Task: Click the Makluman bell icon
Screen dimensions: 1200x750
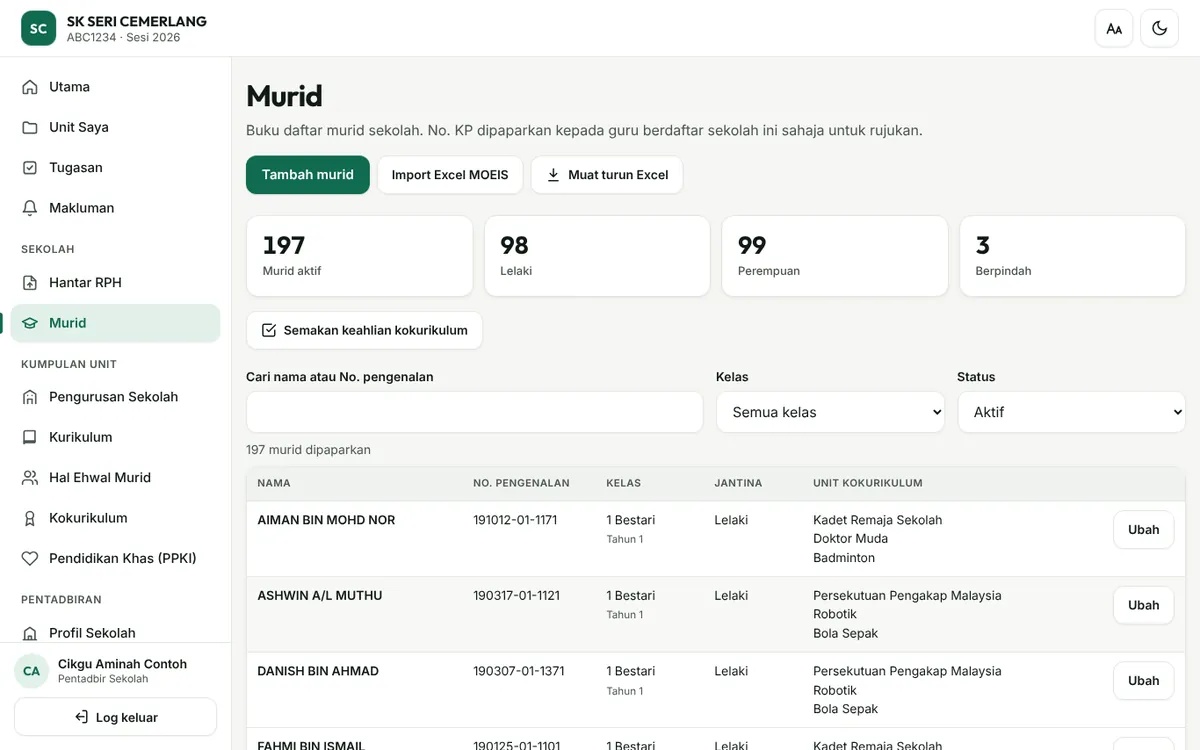Action: pyautogui.click(x=30, y=208)
